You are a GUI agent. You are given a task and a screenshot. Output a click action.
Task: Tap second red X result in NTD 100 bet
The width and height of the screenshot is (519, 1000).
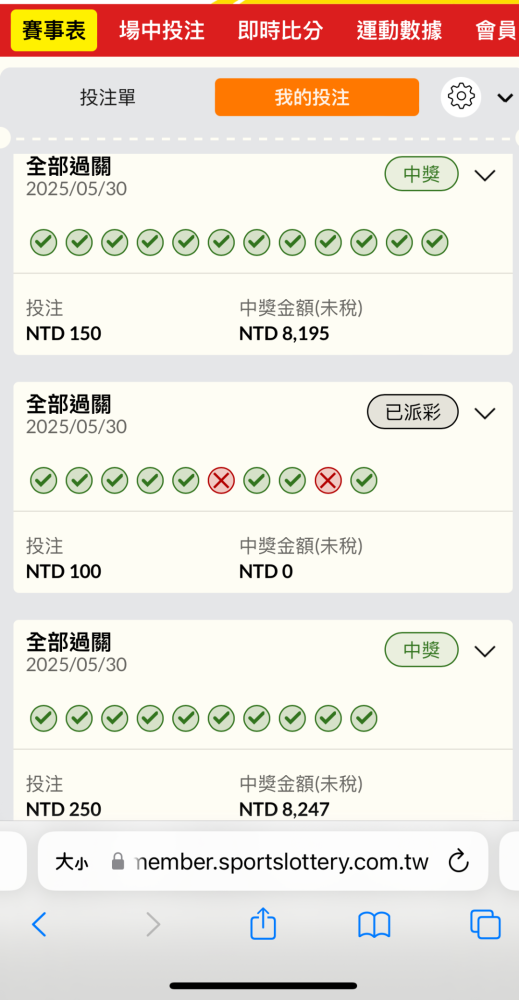coord(328,481)
